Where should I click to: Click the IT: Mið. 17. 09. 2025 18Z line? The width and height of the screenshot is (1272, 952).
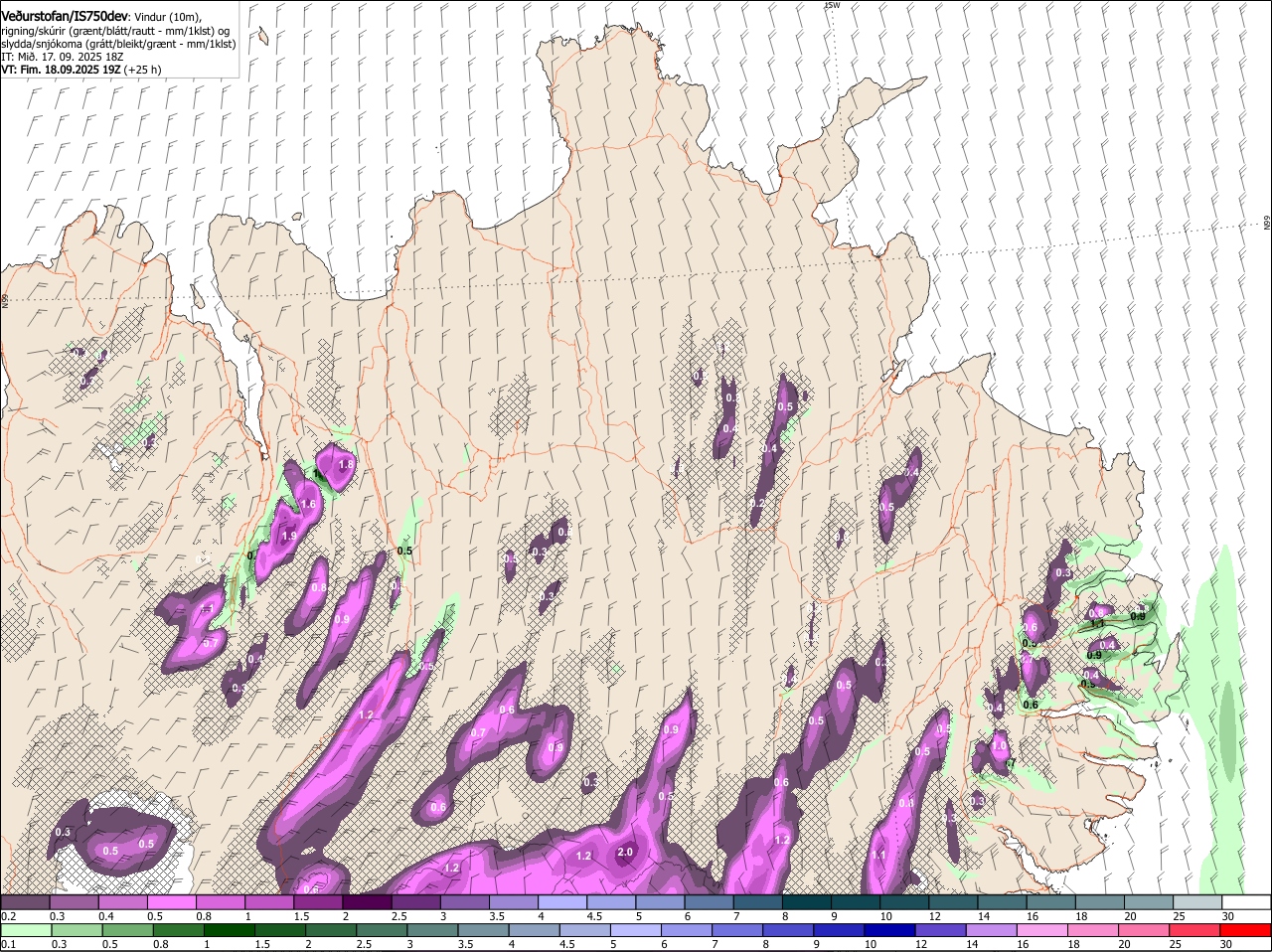64,57
